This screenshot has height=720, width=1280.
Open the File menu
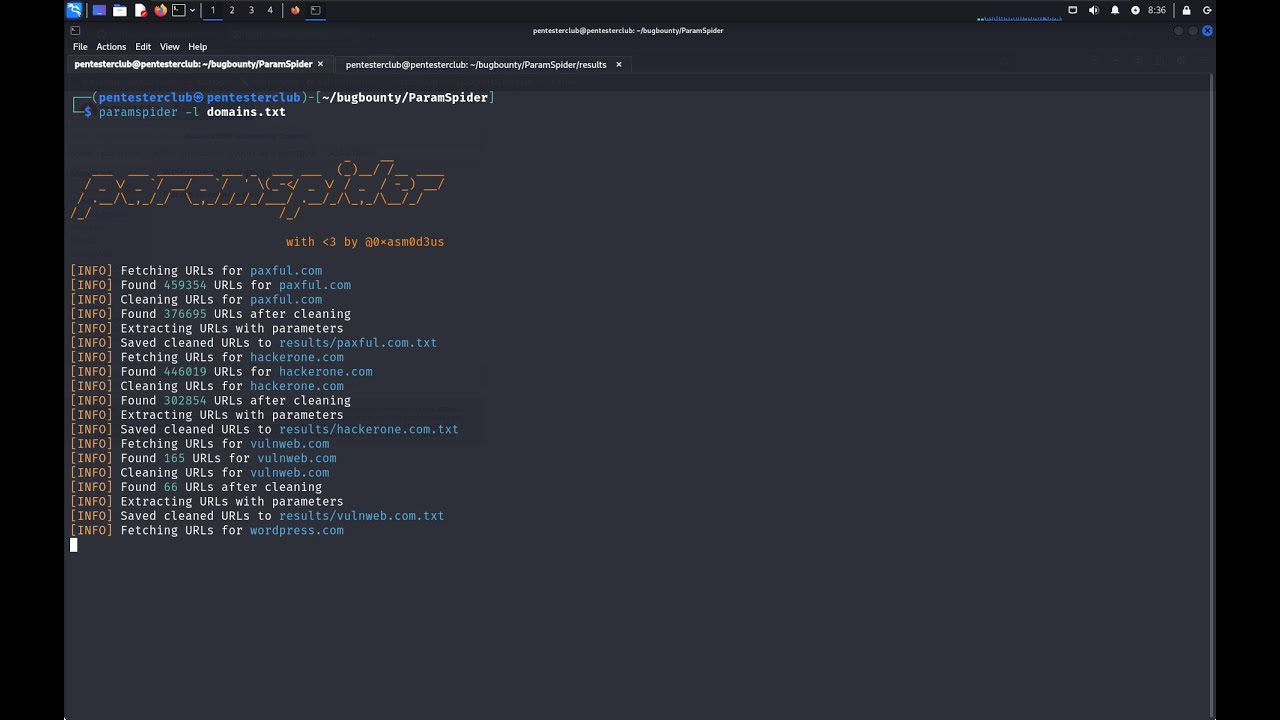[x=80, y=47]
